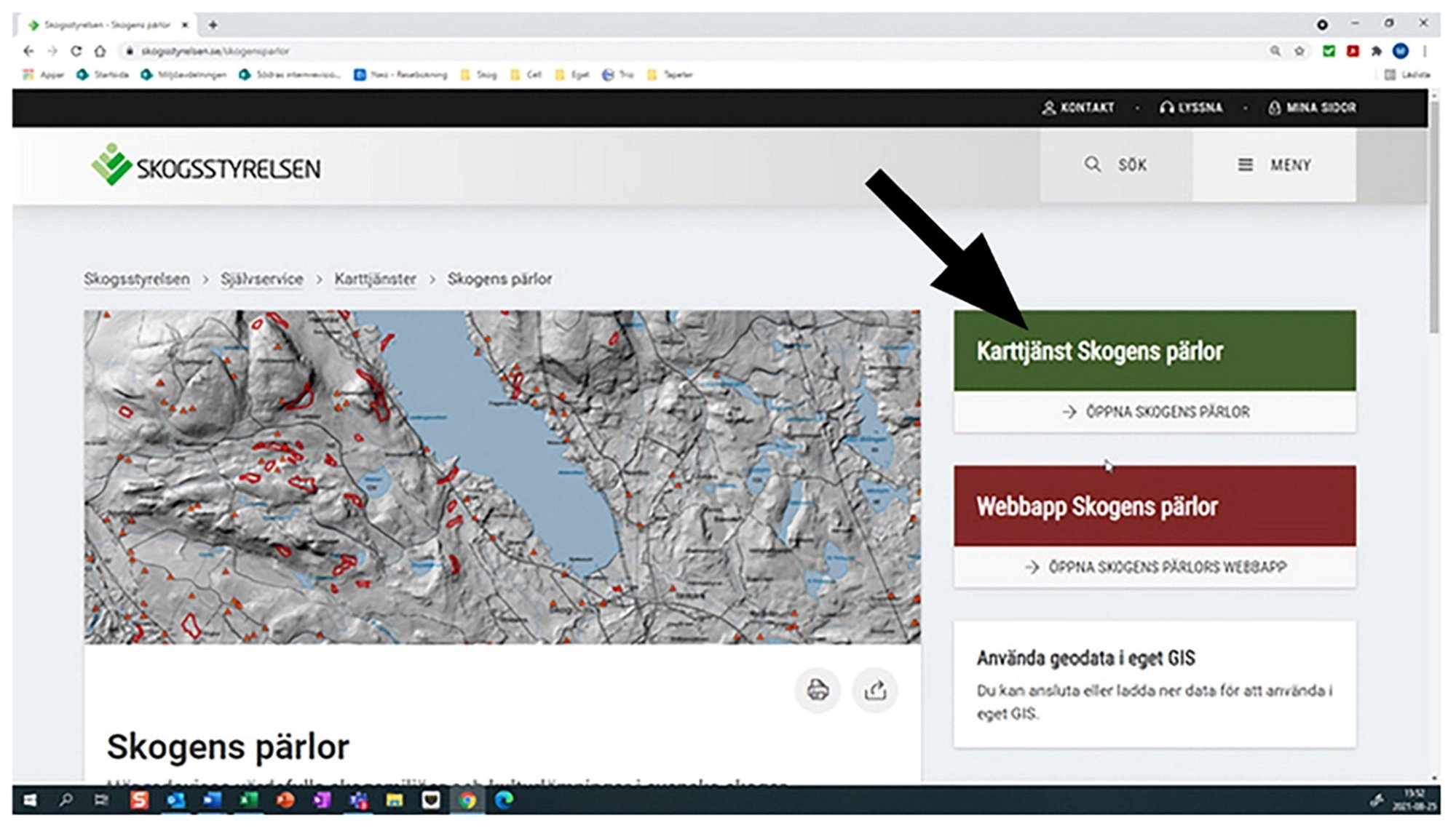
Task: Click LYSSNA in the top black bar
Action: click(1191, 108)
